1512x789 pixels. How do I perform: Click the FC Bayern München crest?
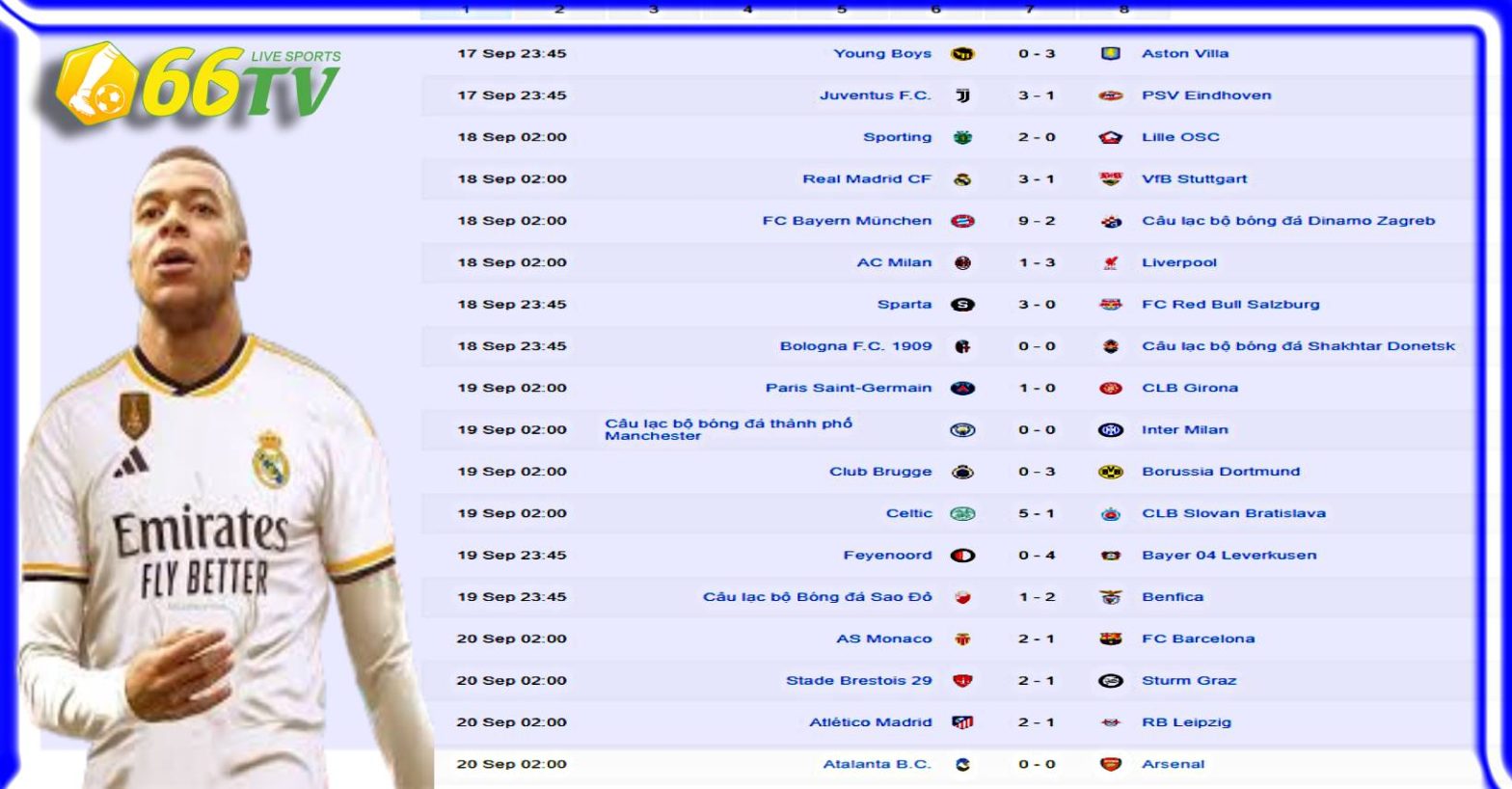pyautogui.click(x=962, y=221)
